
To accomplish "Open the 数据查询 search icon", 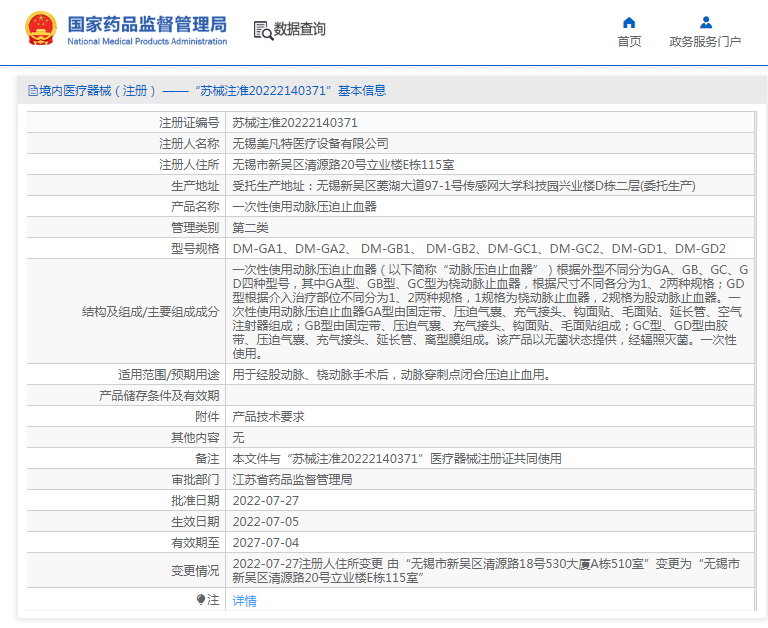I will (x=263, y=30).
